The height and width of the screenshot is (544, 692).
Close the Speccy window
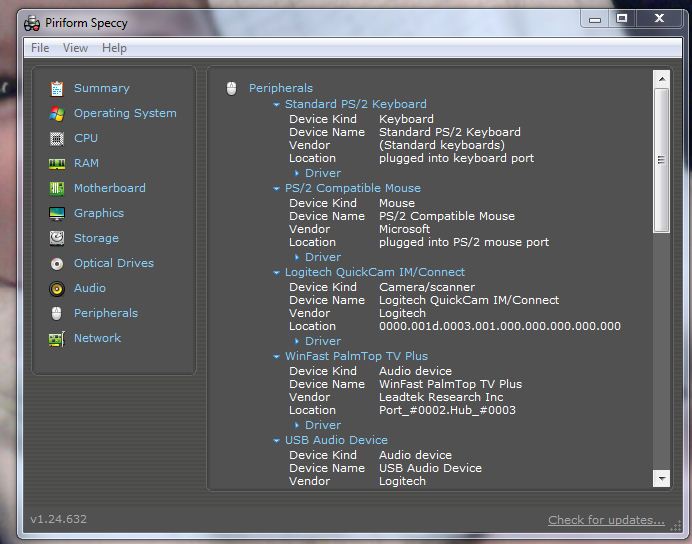(659, 19)
